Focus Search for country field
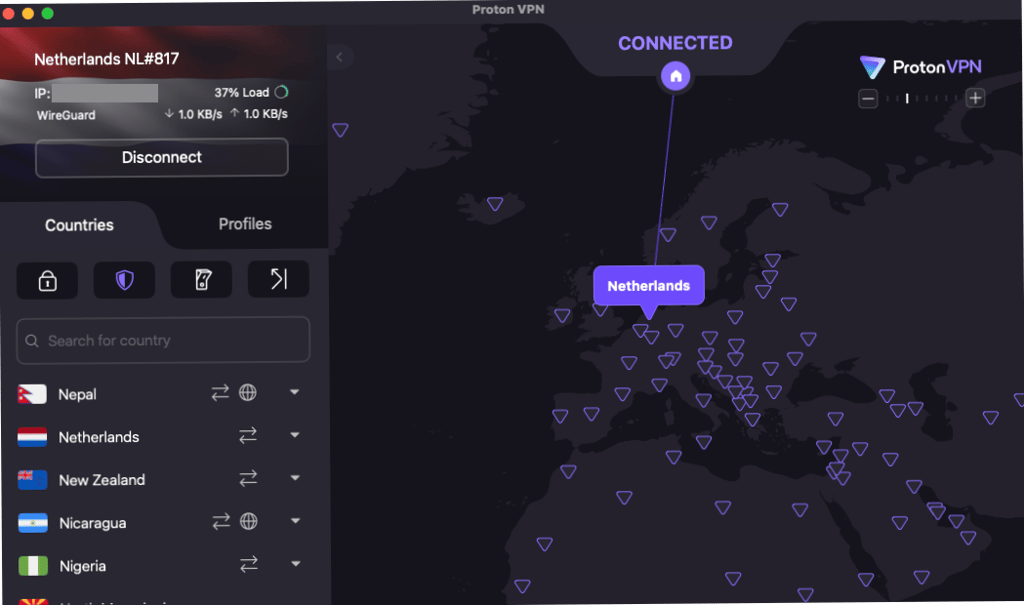1024x605 pixels. (x=163, y=340)
